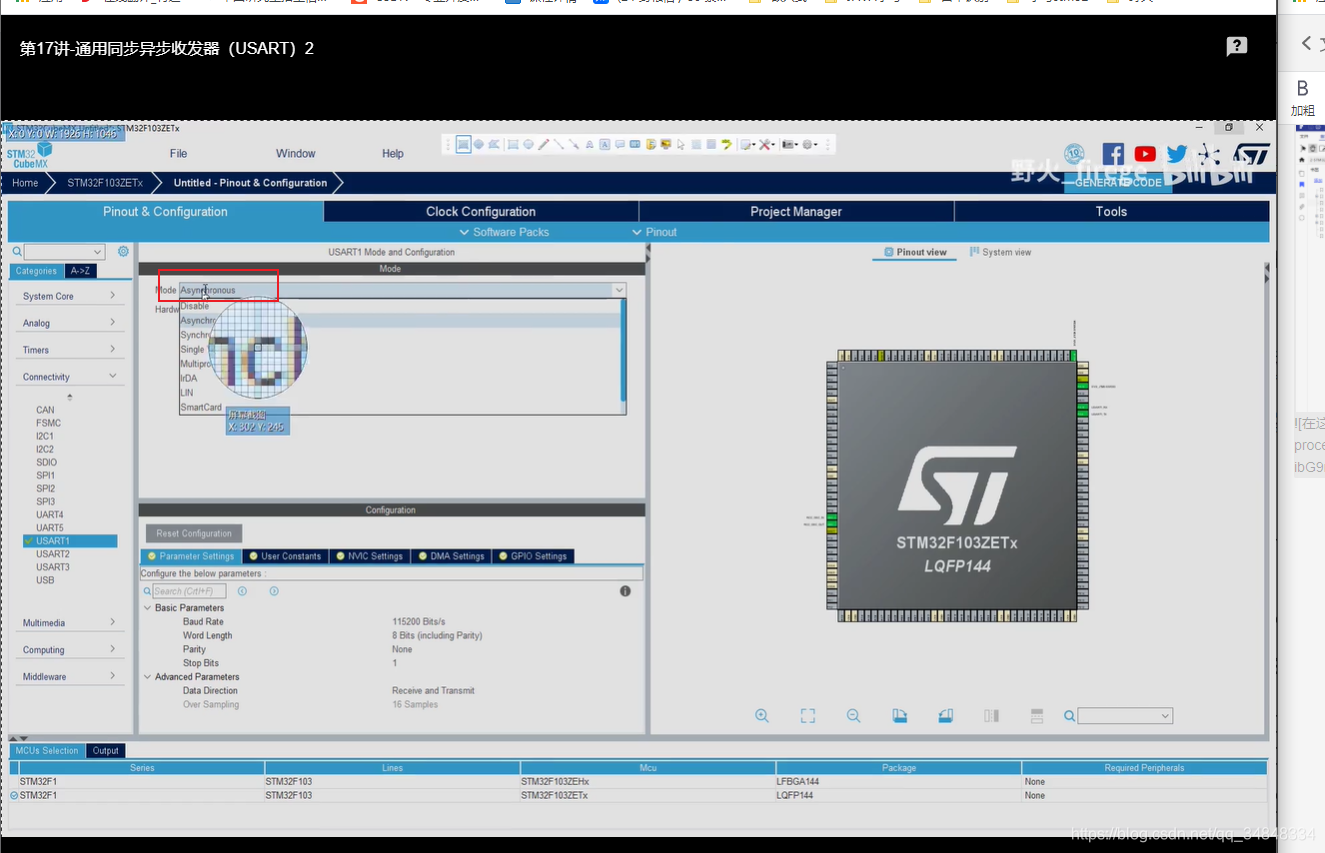Screen dimensions: 1325x853
Task: Click Reset Configuration button
Action: click(194, 534)
